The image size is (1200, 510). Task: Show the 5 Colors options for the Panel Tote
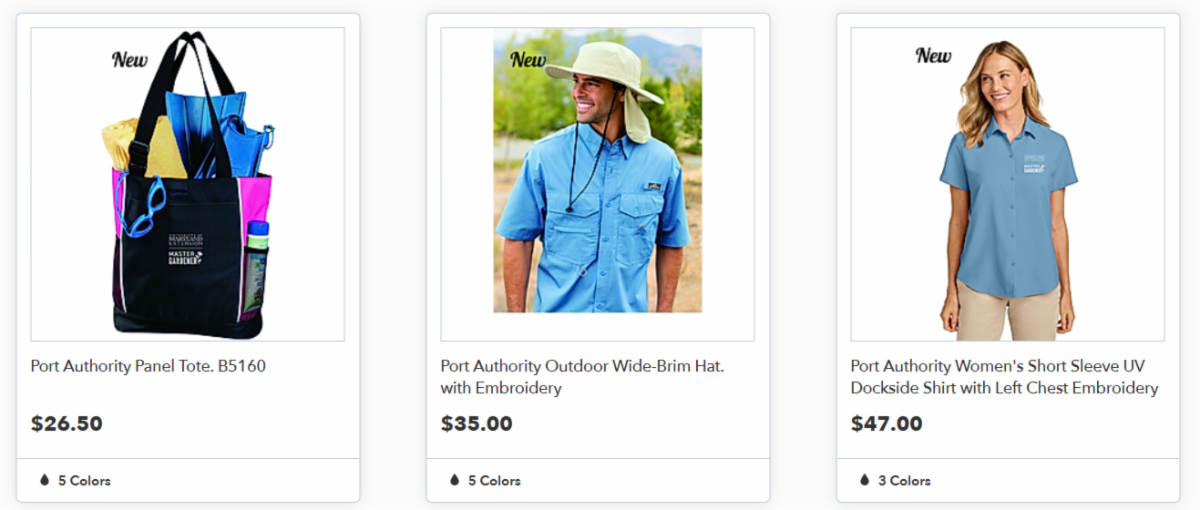(x=84, y=481)
